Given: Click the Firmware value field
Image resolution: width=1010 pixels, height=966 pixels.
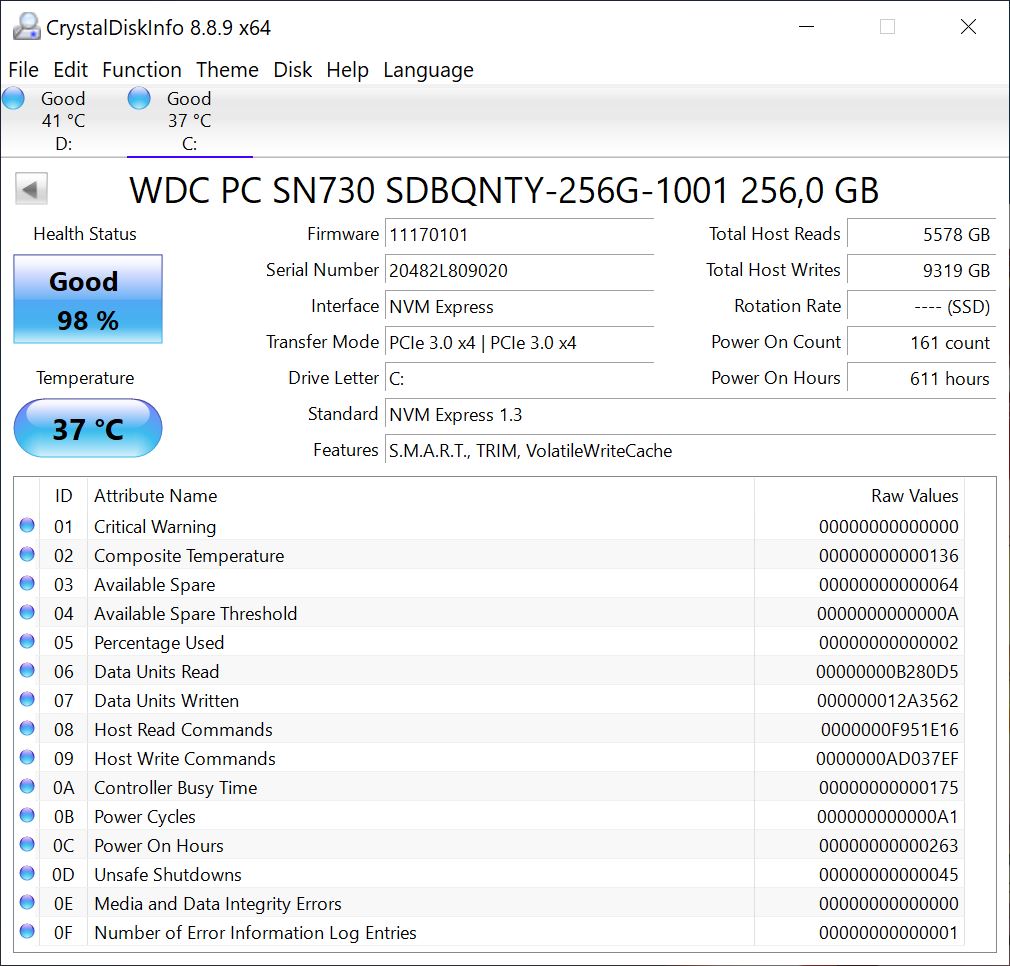Looking at the screenshot, I should [x=518, y=235].
